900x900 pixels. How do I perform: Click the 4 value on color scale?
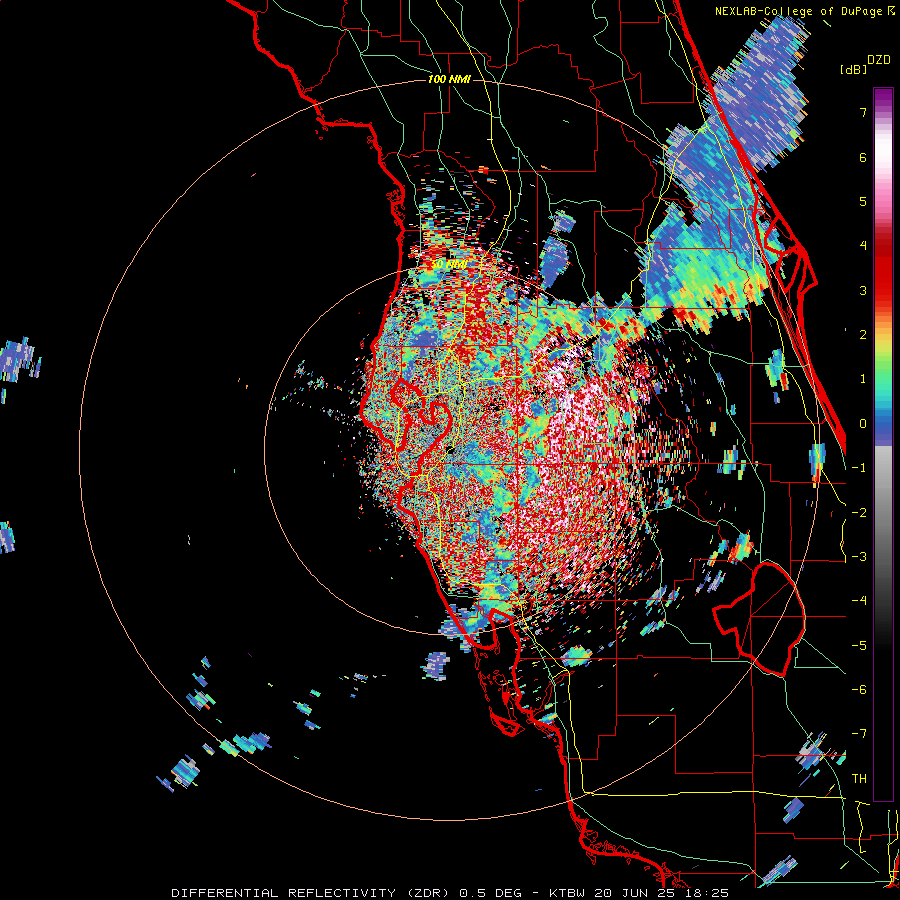click(x=863, y=246)
